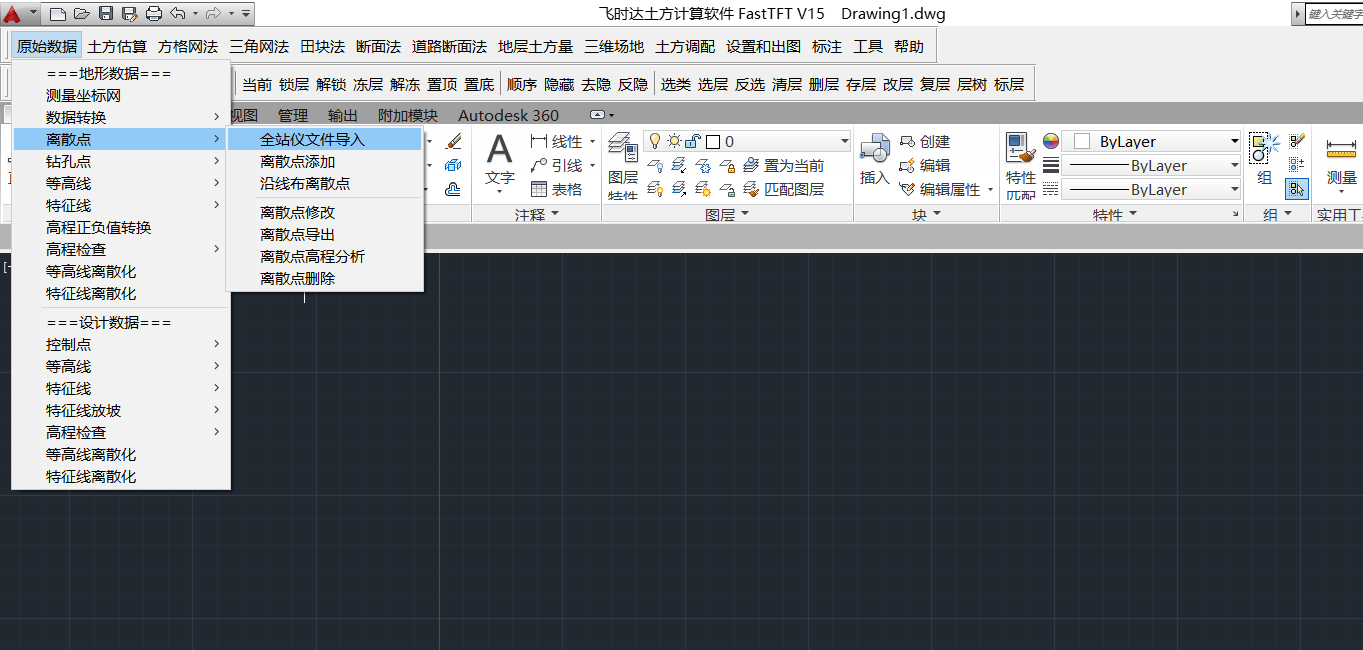Click 编辑属性 edit attributes icon
The width and height of the screenshot is (1363, 650).
point(940,189)
